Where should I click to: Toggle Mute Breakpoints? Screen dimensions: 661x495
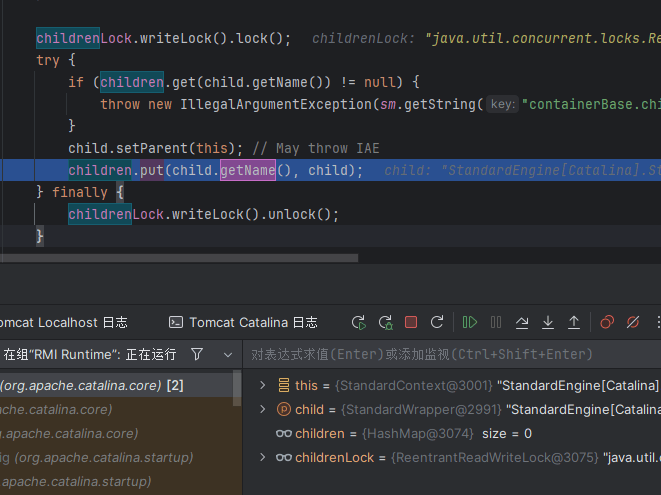pyautogui.click(x=633, y=322)
